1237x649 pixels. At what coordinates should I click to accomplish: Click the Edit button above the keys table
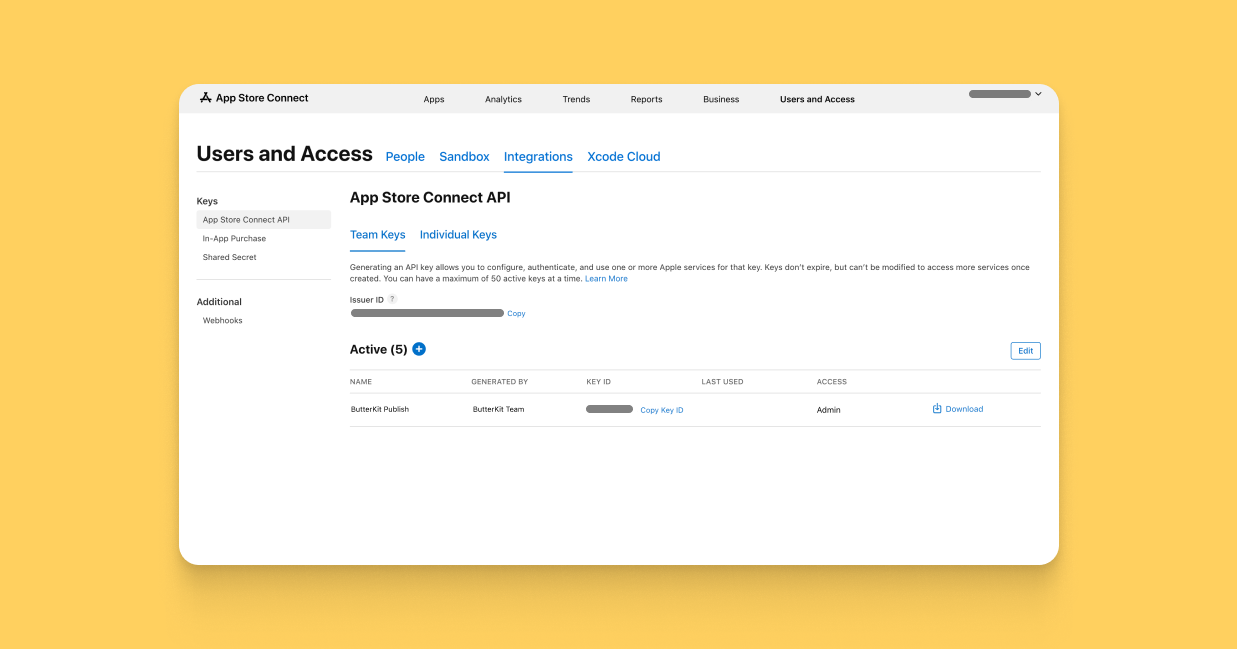click(1025, 350)
